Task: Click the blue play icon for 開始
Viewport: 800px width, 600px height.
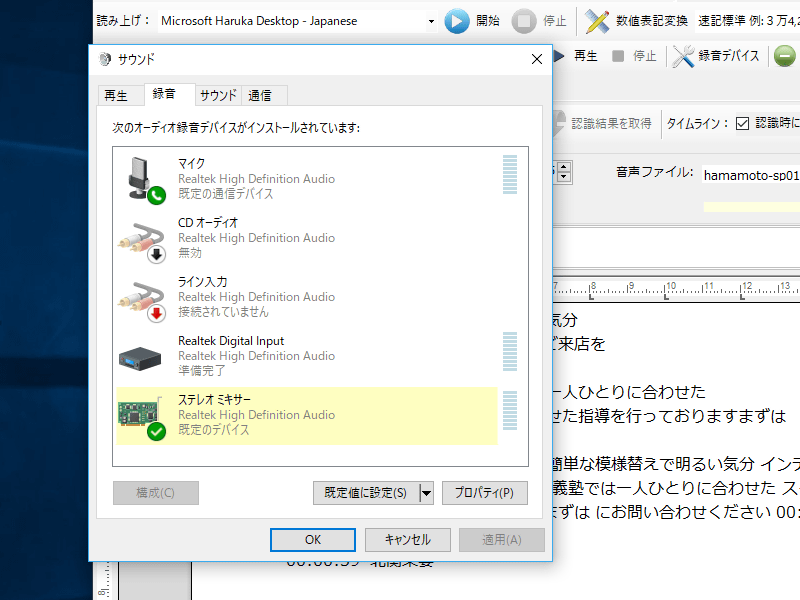Action: pos(457,21)
